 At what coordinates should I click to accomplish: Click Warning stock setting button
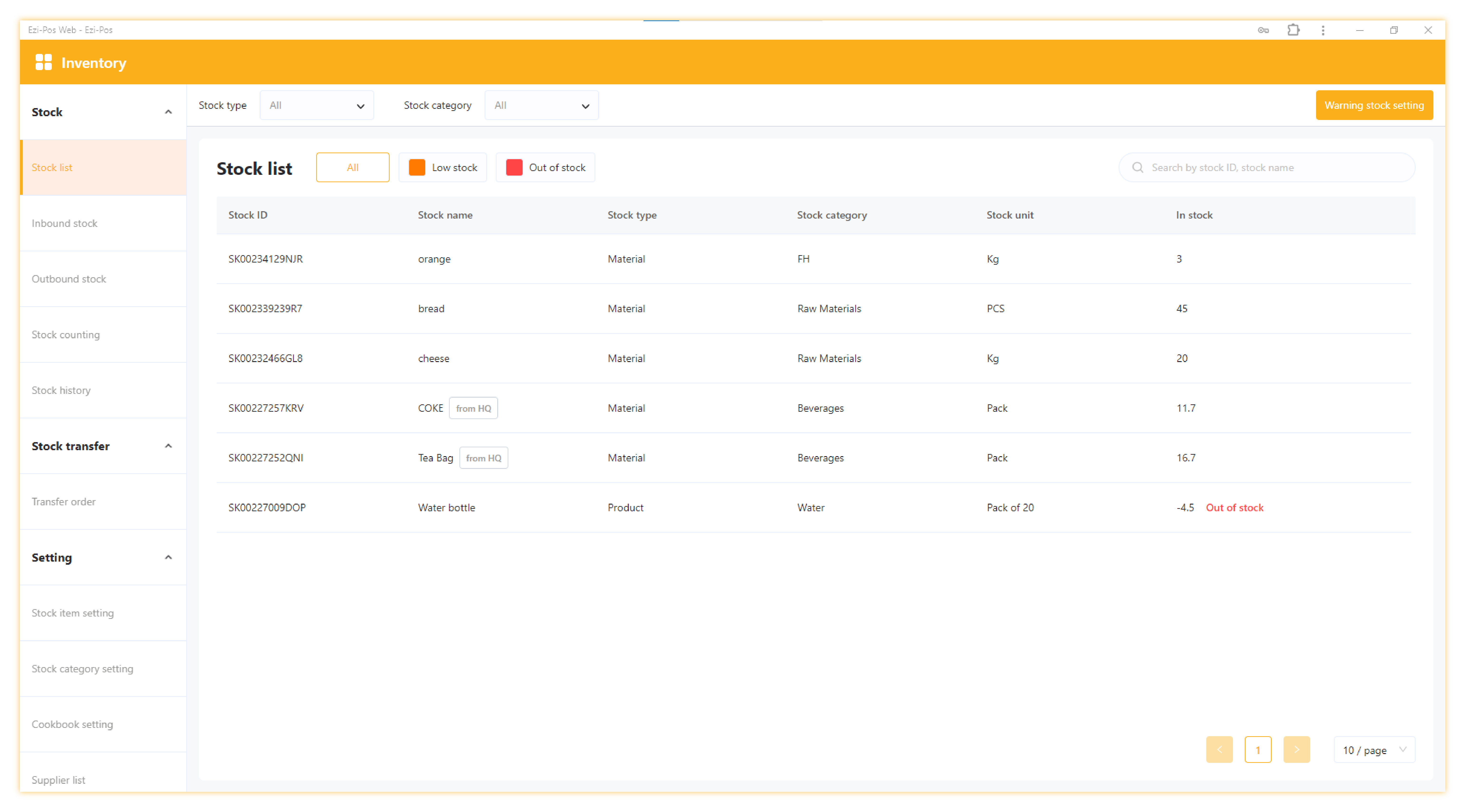(x=1374, y=105)
